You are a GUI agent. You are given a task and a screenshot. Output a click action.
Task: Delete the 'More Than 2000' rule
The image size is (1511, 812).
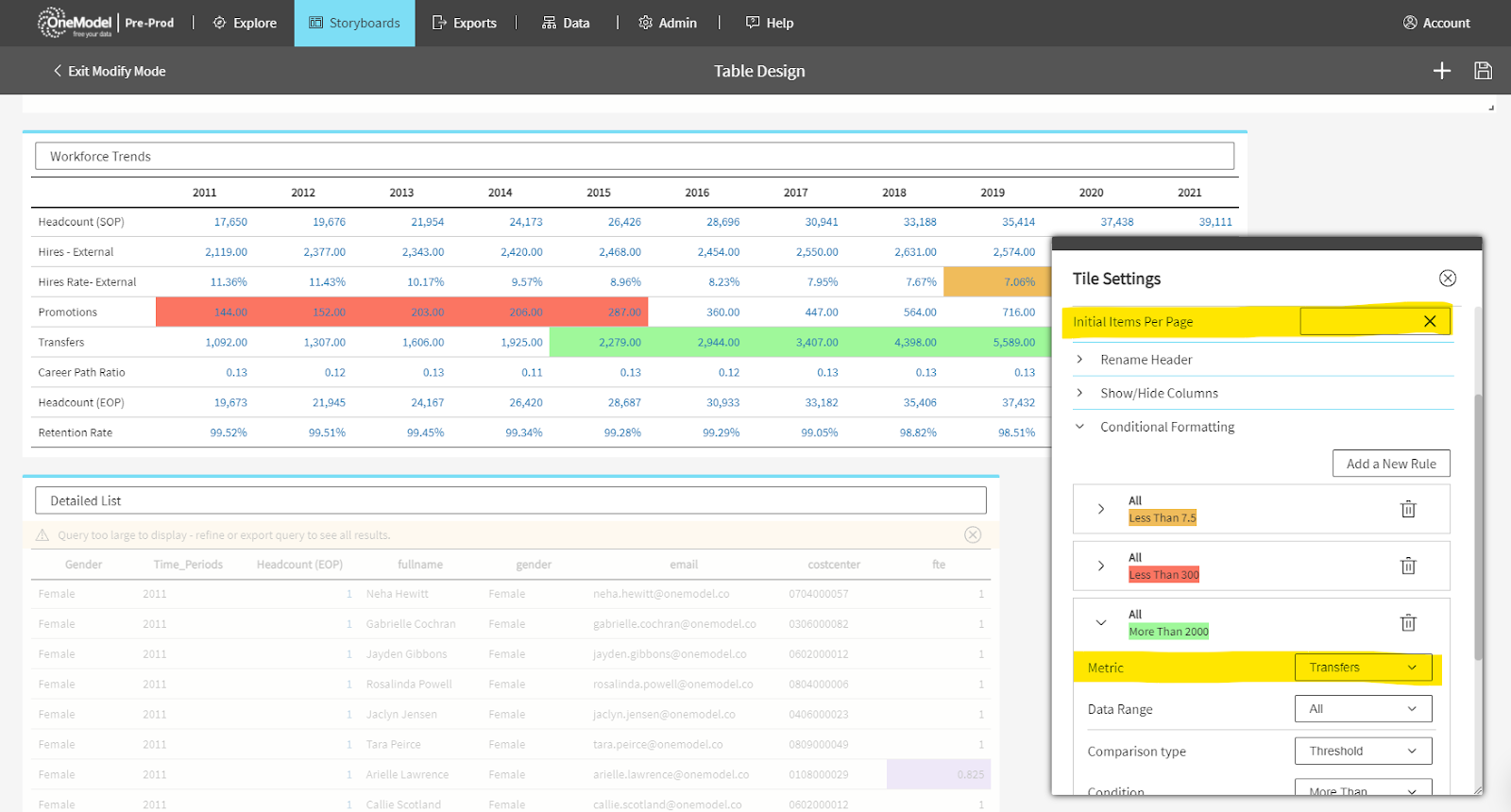(x=1407, y=622)
